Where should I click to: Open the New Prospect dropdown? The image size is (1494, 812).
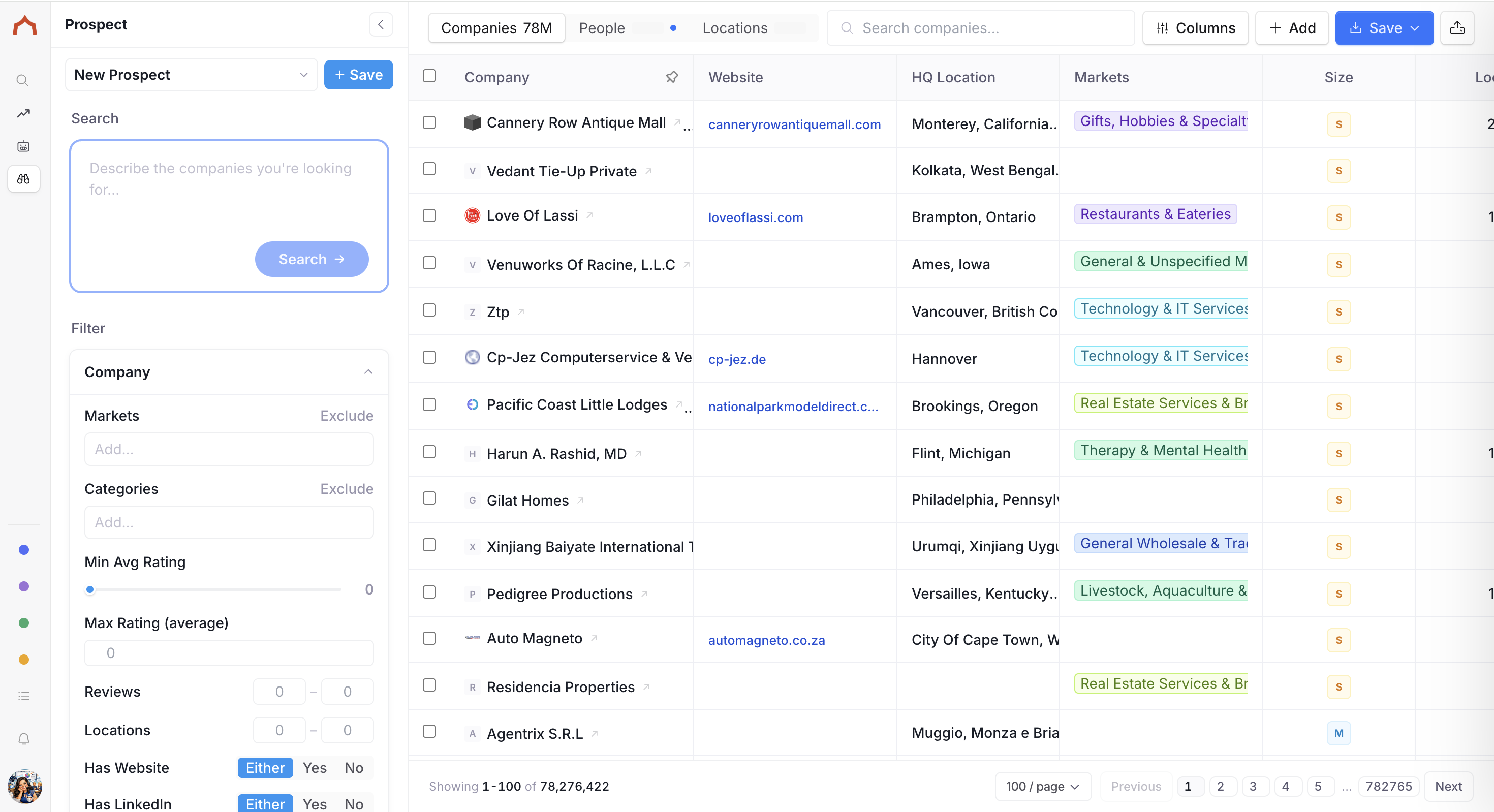point(192,75)
